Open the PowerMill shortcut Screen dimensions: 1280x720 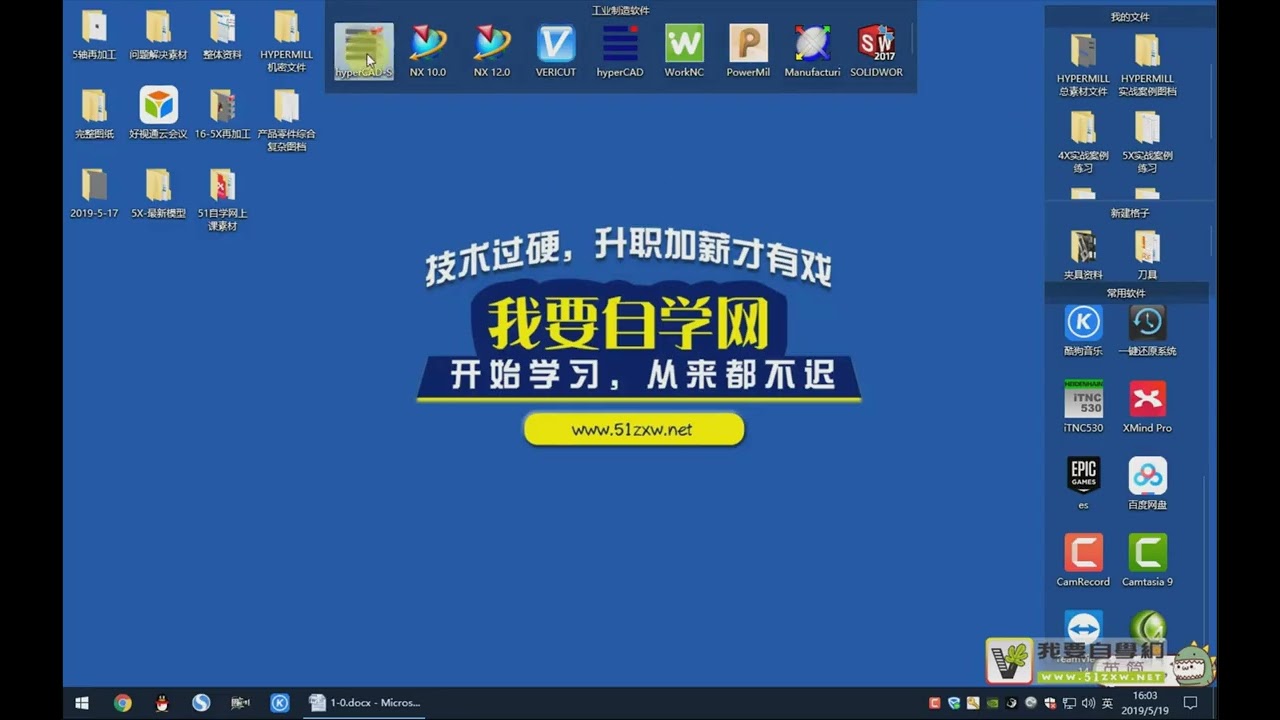point(748,51)
